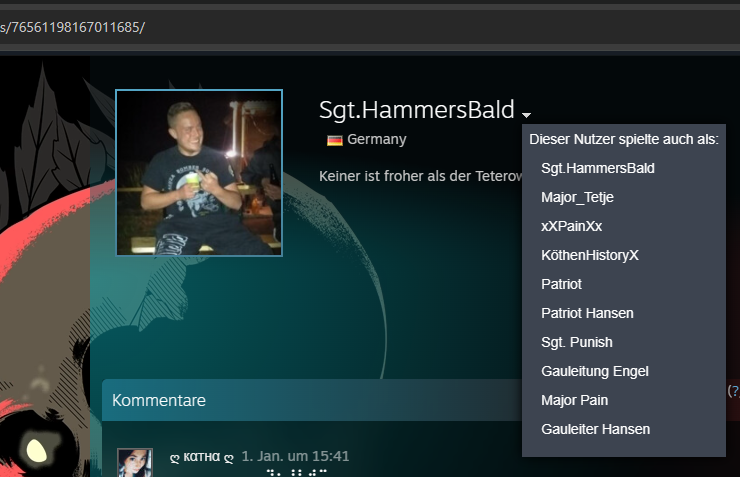Viewport: 740px width, 477px height.
Task: Click the question mark help link
Action: (734, 391)
